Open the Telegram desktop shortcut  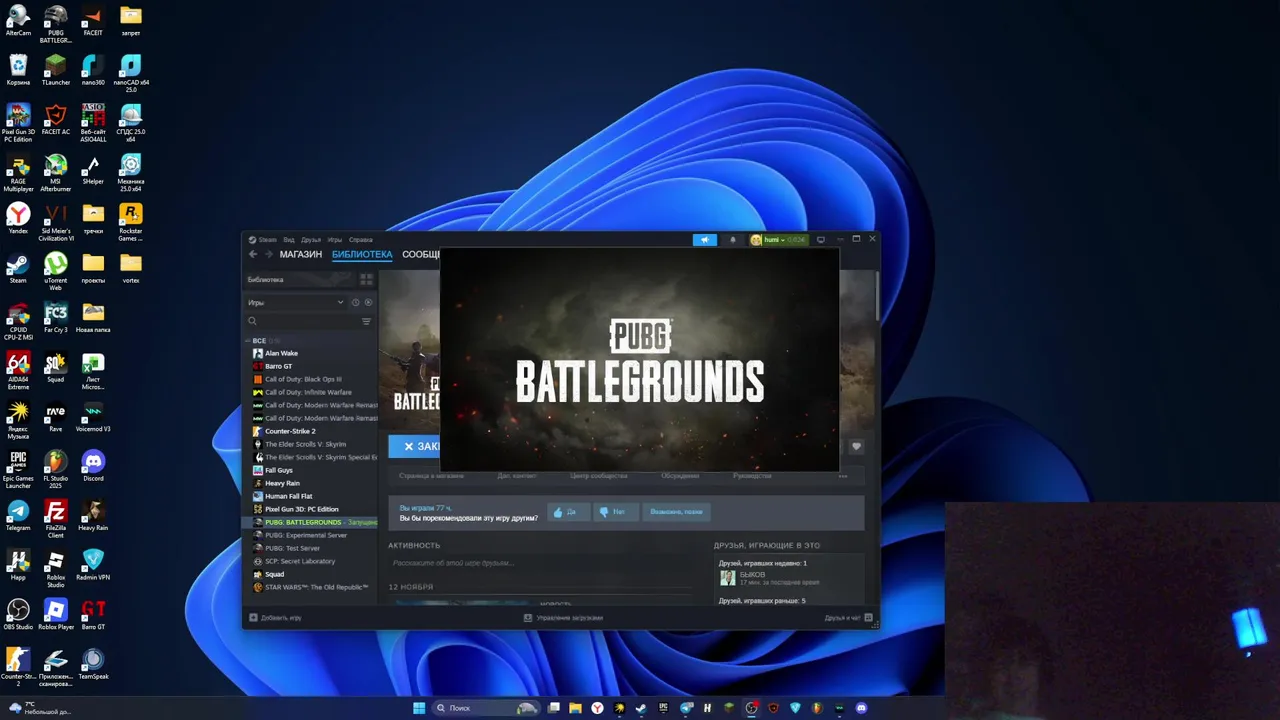[18, 515]
